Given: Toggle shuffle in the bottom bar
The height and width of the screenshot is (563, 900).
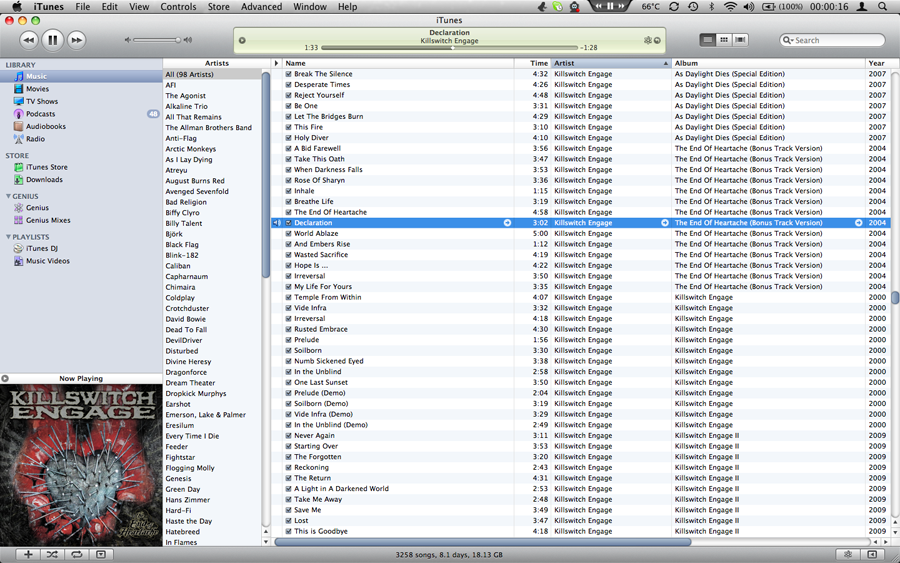Looking at the screenshot, I should coord(52,554).
